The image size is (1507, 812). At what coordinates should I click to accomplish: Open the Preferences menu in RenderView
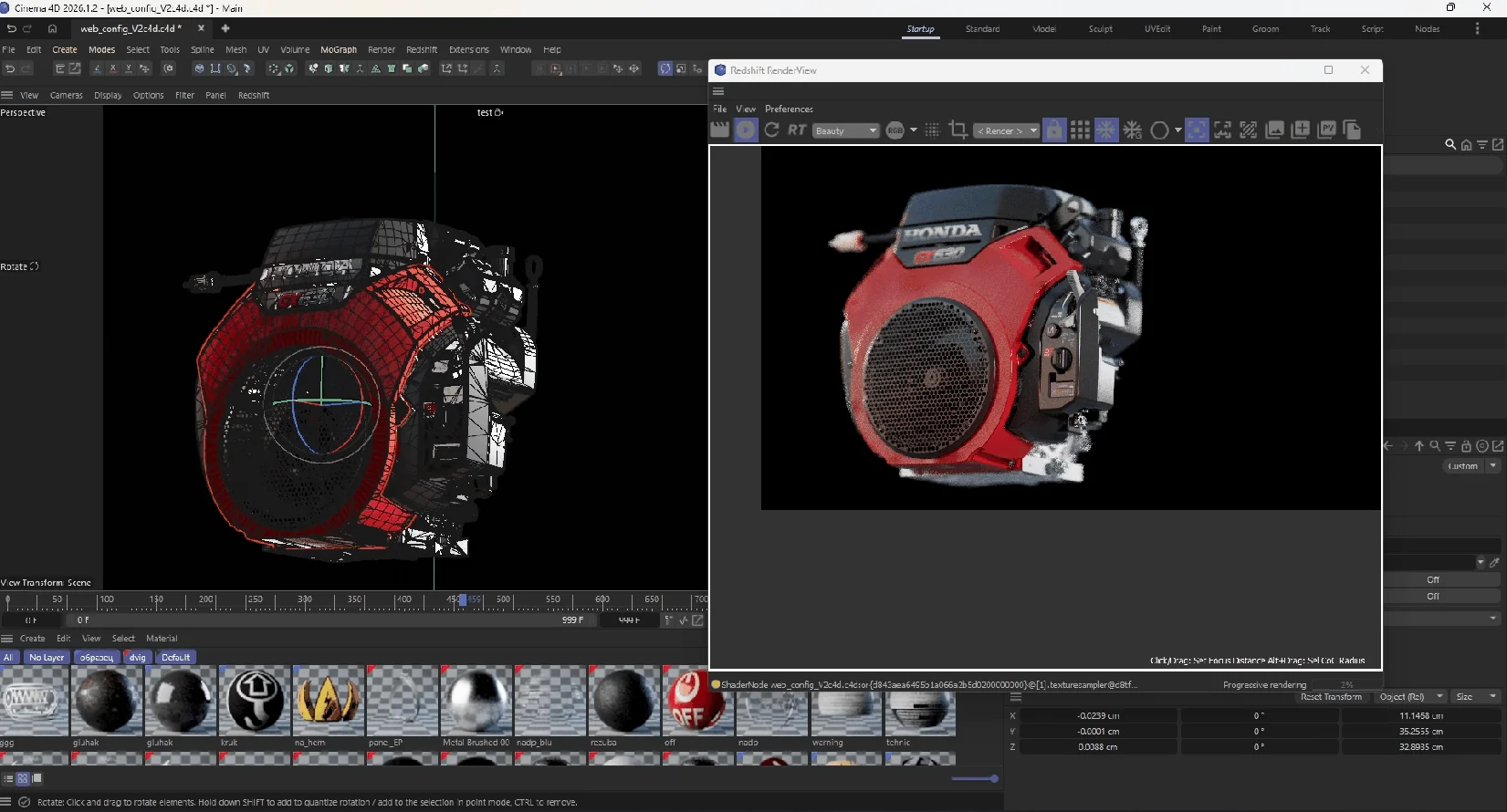coord(789,109)
